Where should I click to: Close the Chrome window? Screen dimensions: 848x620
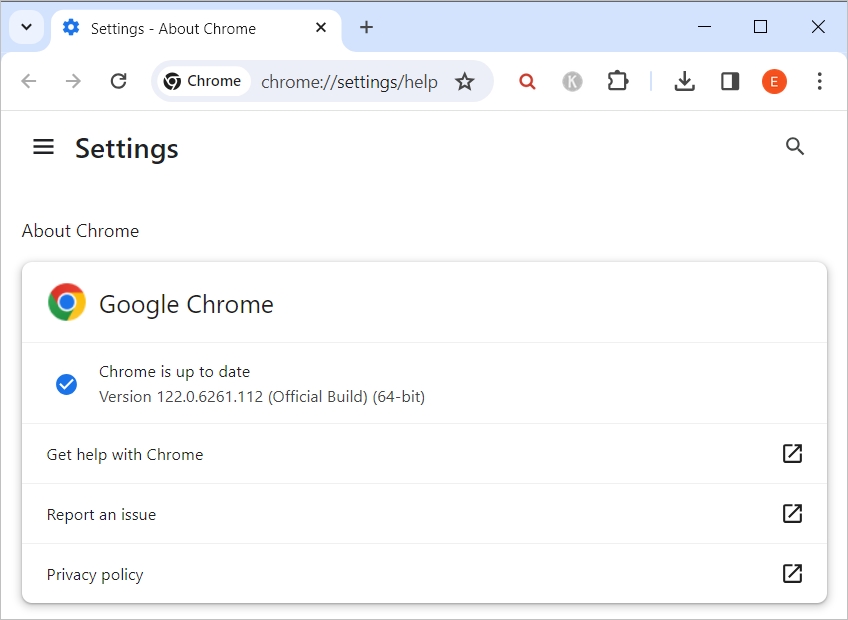818,27
